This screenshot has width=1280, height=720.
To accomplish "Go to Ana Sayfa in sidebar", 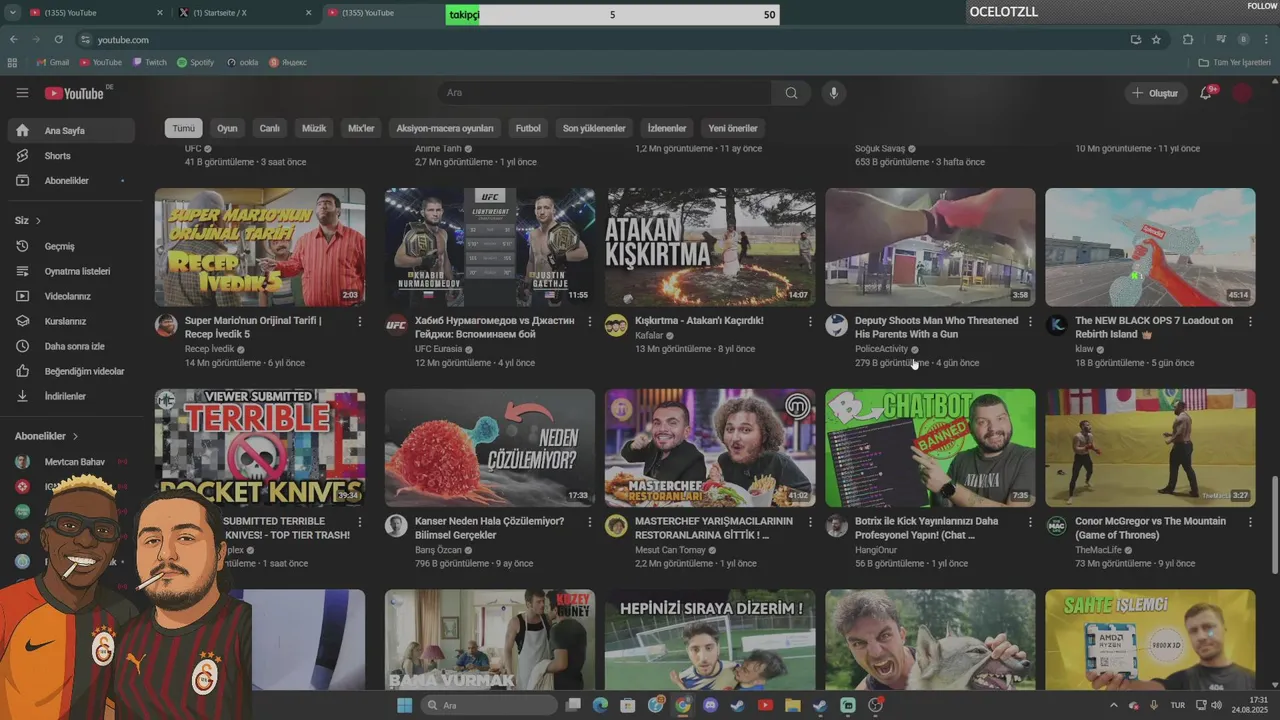I will (x=71, y=131).
